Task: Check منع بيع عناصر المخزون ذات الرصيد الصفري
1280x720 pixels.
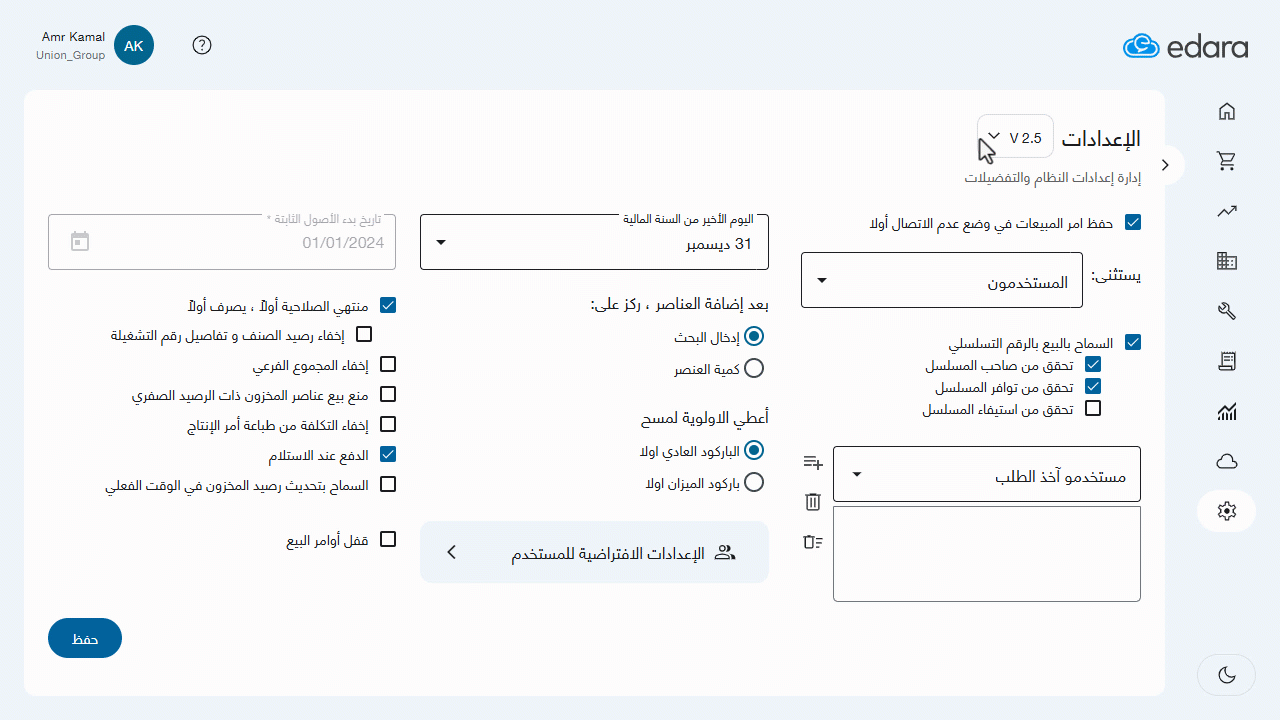Action: (388, 394)
